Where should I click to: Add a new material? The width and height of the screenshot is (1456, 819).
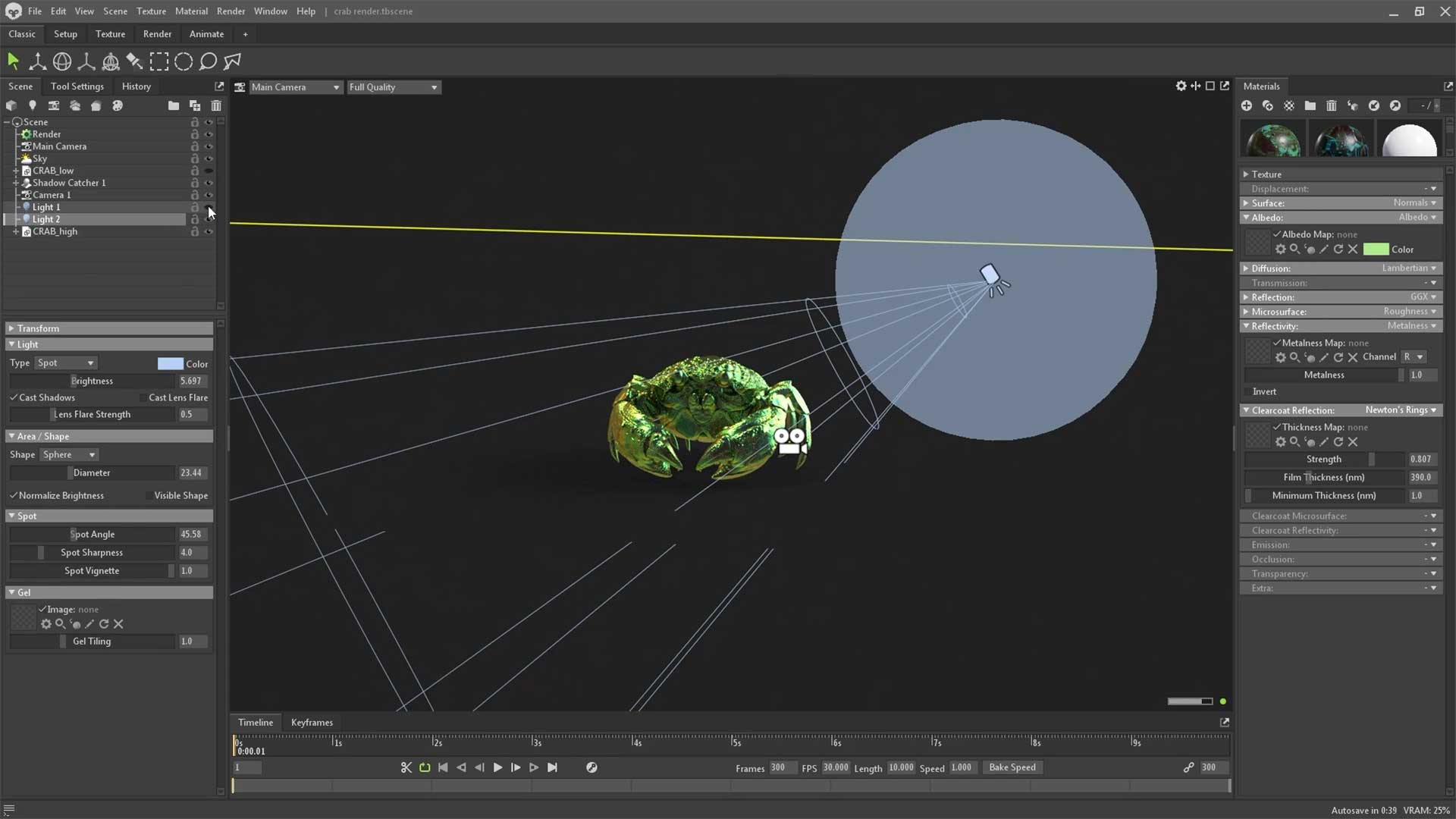[x=1247, y=105]
